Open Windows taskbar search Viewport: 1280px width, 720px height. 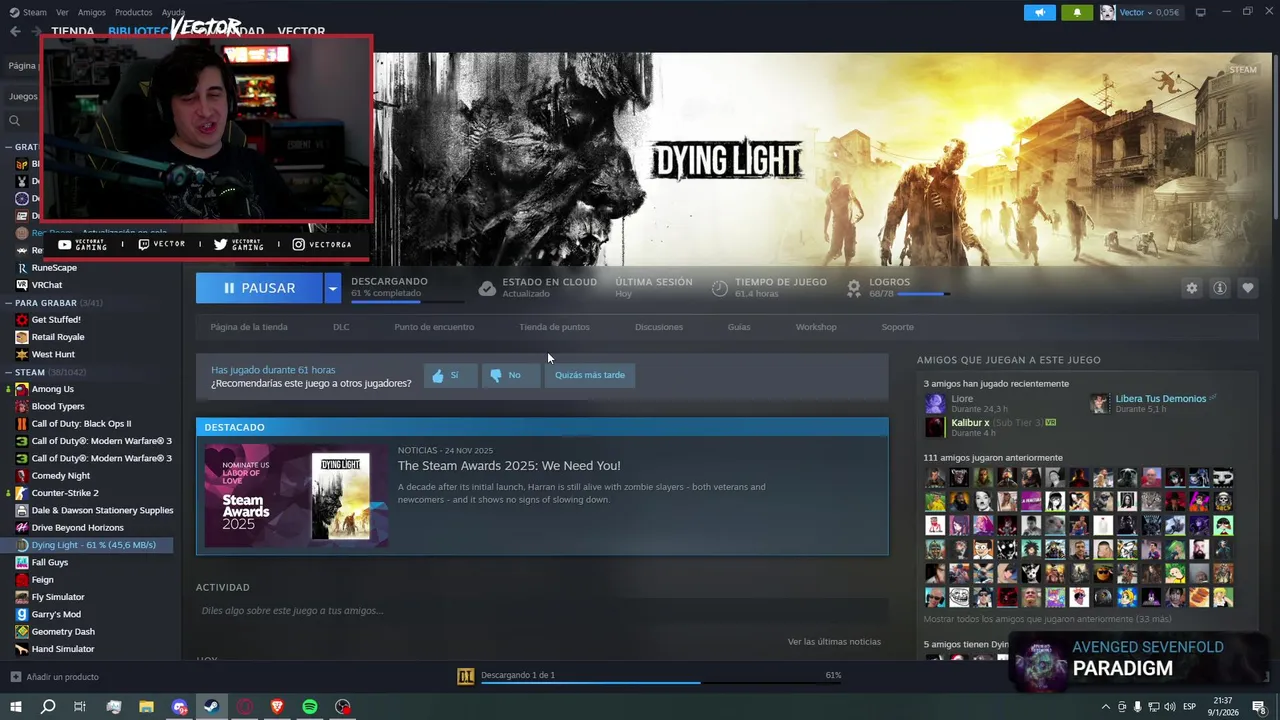(x=48, y=707)
